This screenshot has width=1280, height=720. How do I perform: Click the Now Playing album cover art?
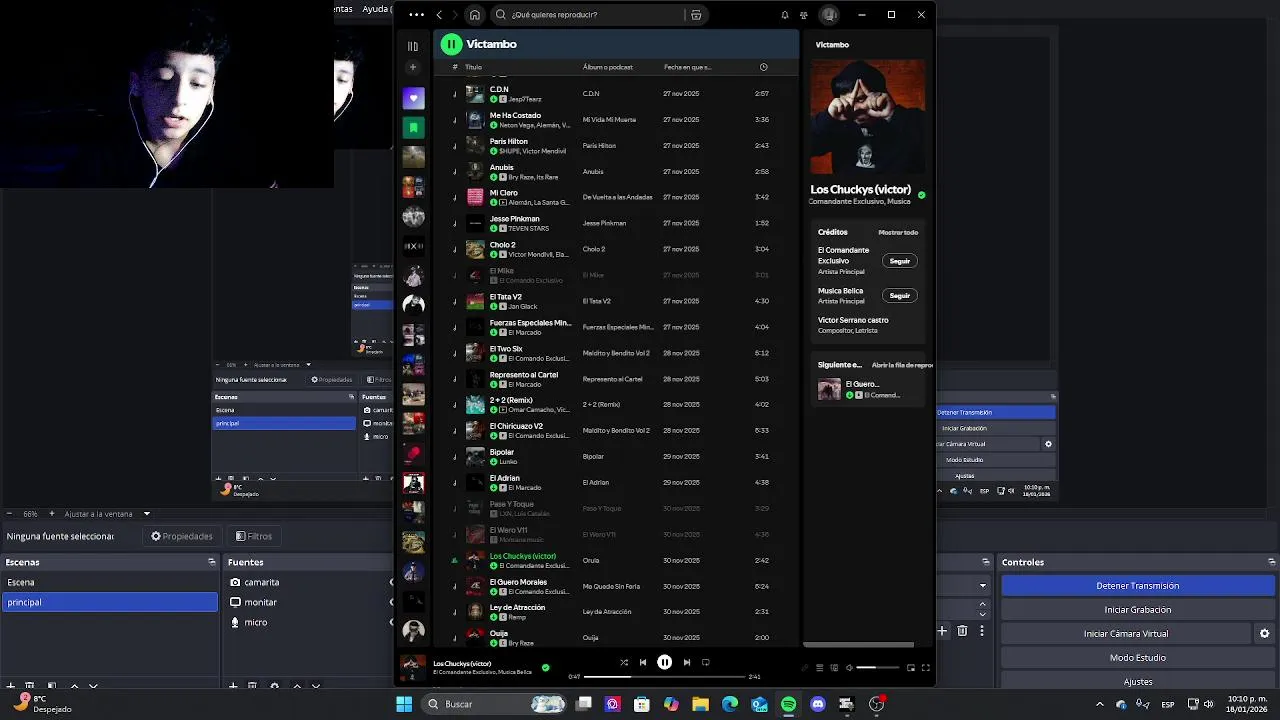tap(868, 117)
